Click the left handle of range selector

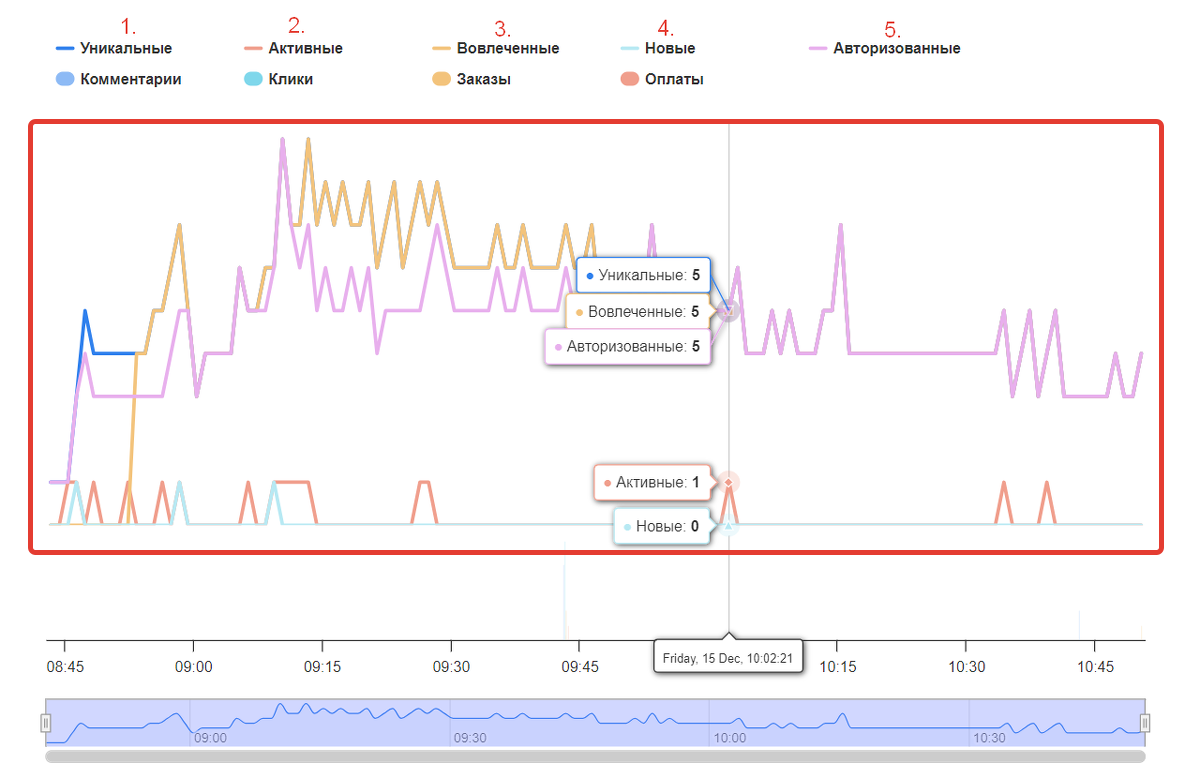[x=45, y=723]
